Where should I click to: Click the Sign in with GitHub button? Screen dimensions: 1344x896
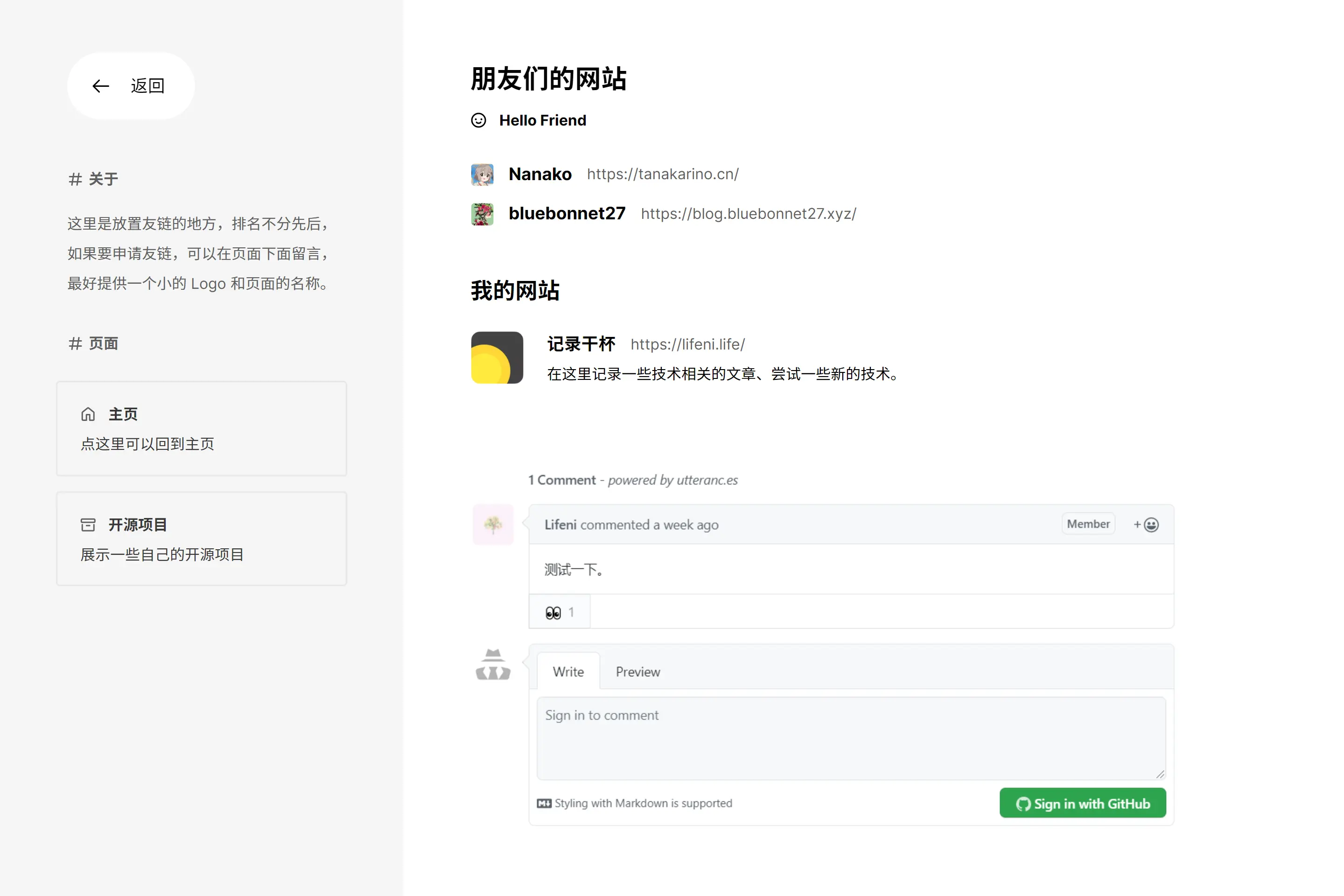point(1082,803)
